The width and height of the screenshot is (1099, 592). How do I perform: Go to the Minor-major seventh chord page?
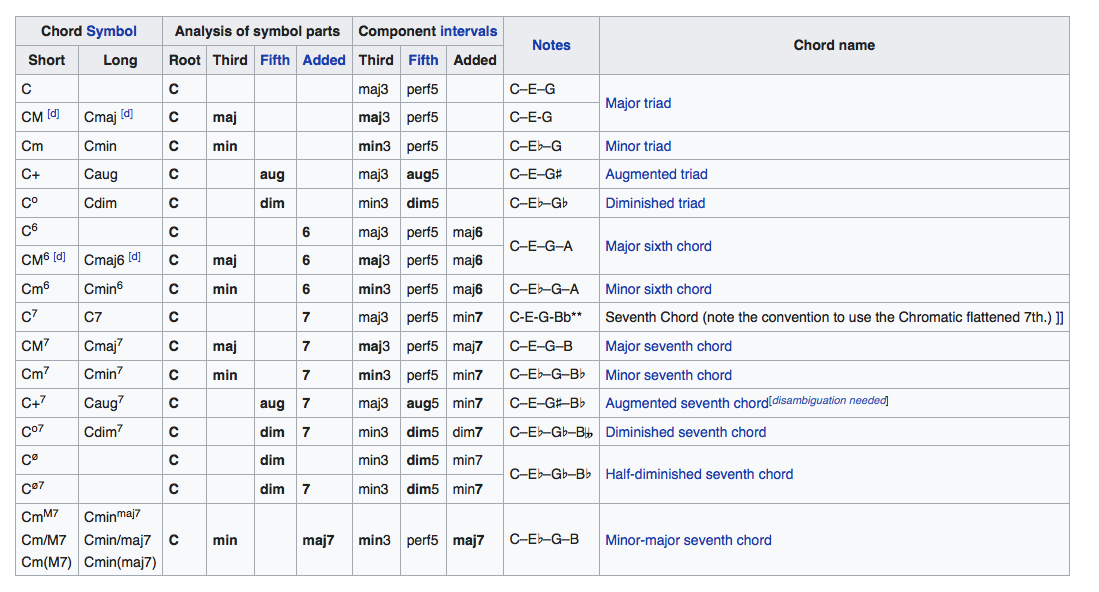point(688,540)
